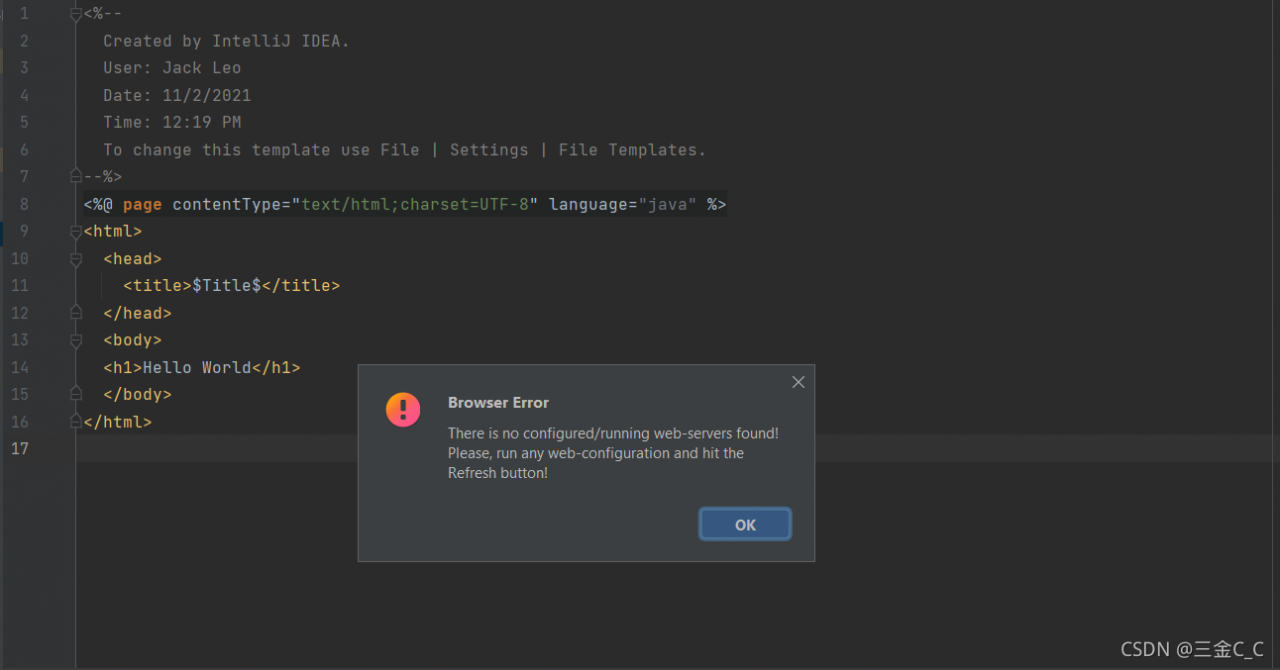The image size is (1280, 670).
Task: Click 'File Templates.' text in comment
Action: (x=632, y=150)
